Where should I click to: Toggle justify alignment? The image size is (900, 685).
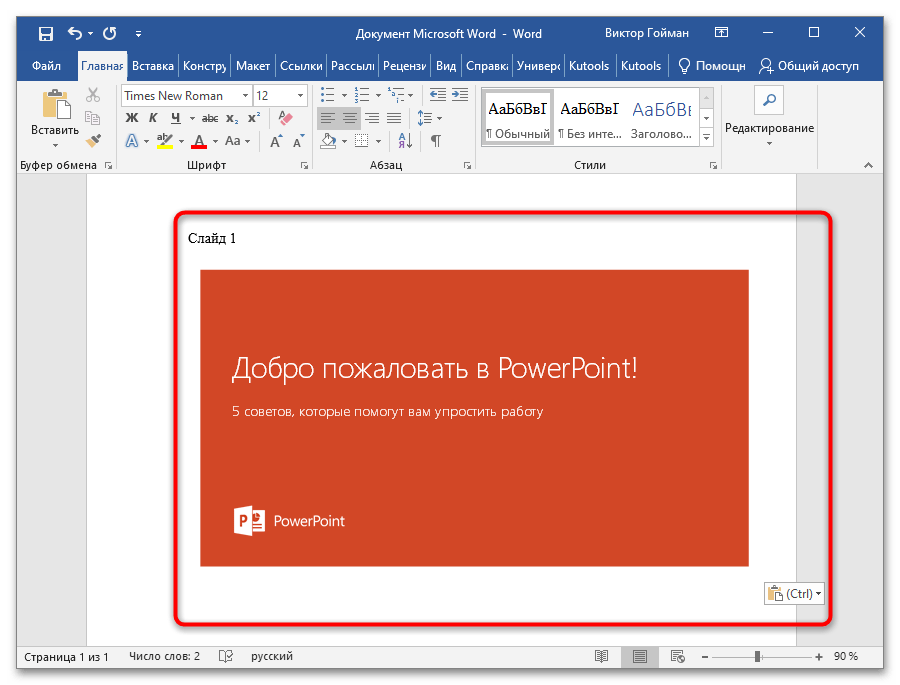(394, 118)
